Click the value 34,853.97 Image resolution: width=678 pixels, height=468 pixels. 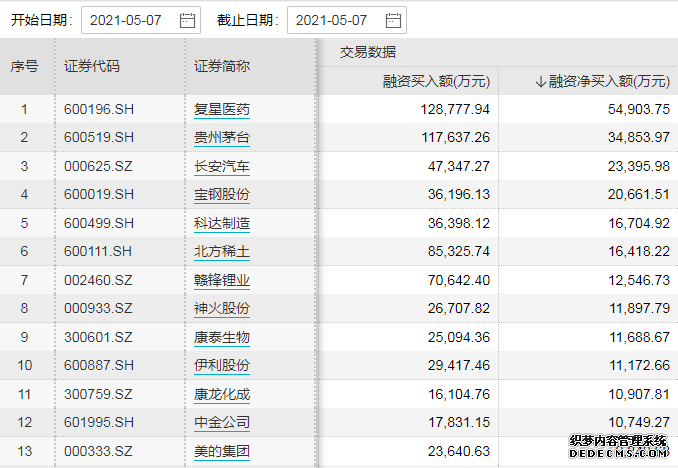[639, 138]
